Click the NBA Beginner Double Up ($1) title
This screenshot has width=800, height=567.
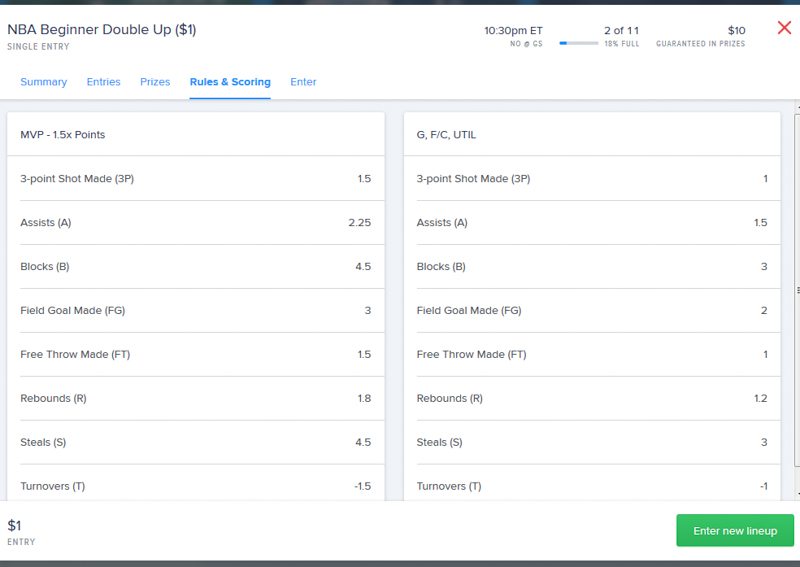102,30
